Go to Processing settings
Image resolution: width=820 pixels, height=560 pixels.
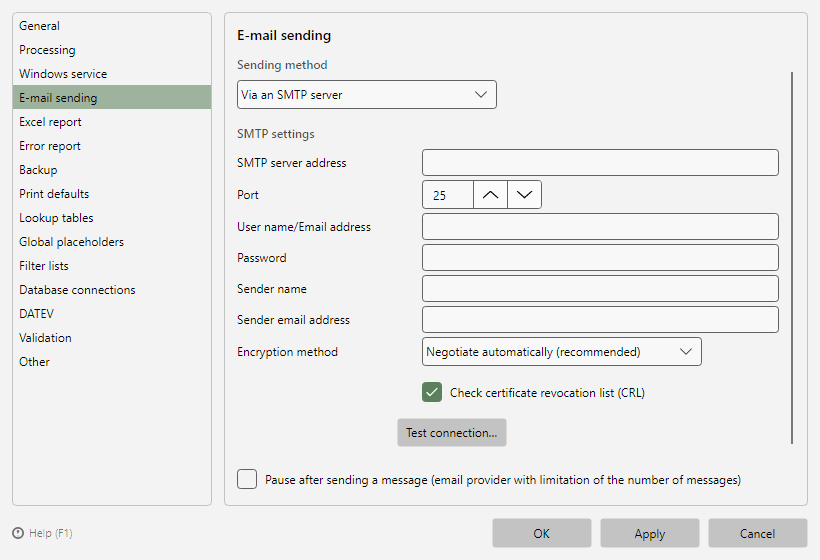[x=112, y=50]
